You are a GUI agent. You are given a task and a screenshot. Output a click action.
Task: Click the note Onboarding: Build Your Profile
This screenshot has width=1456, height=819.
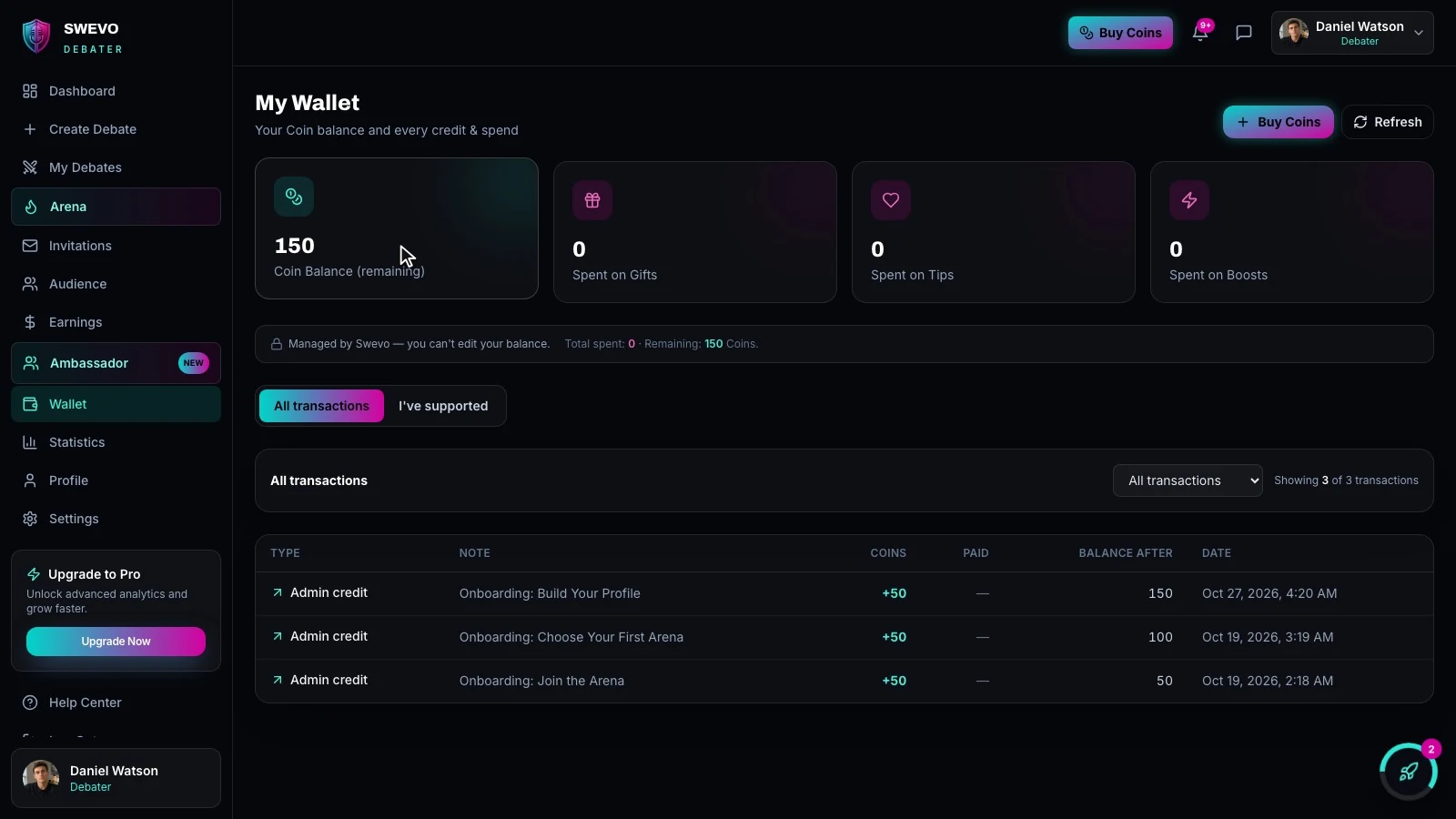[x=550, y=593]
